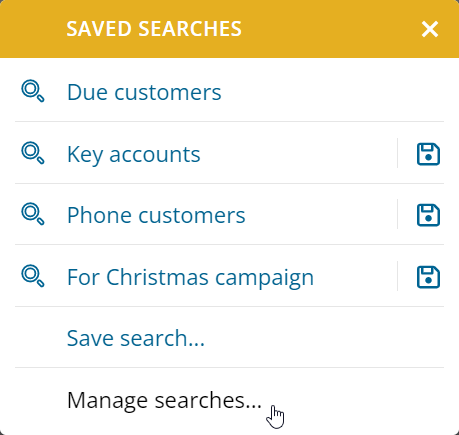Screen dimensions: 459x435
Task: Open Manage searches...
Action: 164,400
